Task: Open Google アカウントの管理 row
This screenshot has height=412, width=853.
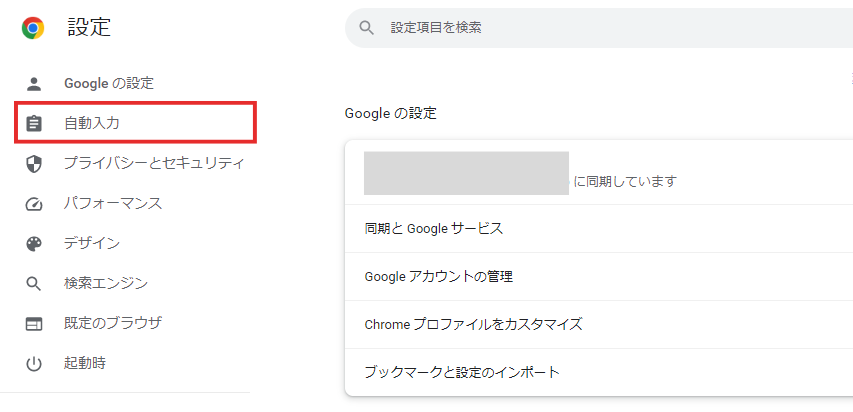Action: point(599,276)
